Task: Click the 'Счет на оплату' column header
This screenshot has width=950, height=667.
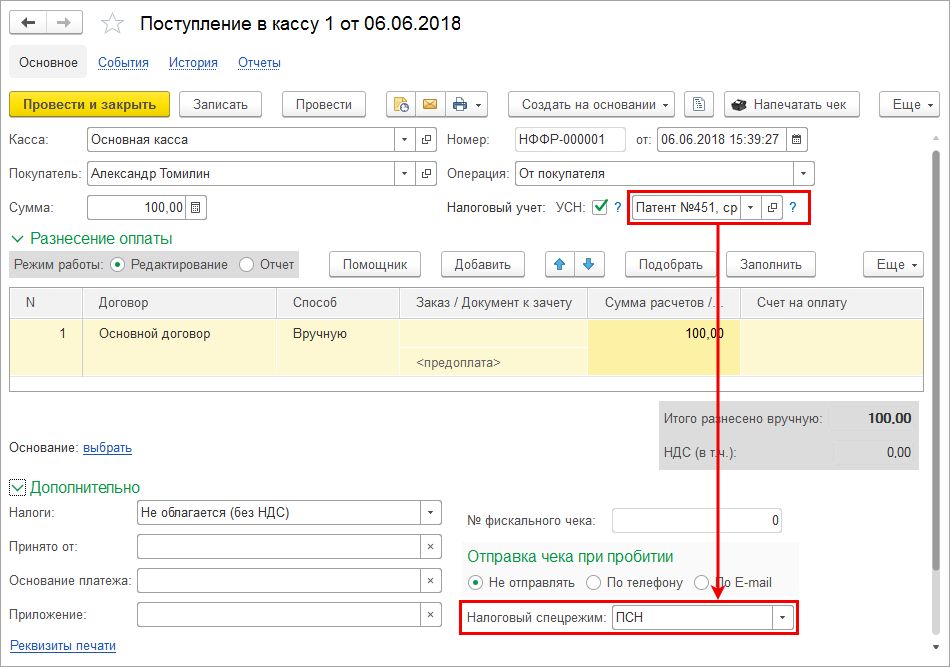Action: click(x=832, y=302)
